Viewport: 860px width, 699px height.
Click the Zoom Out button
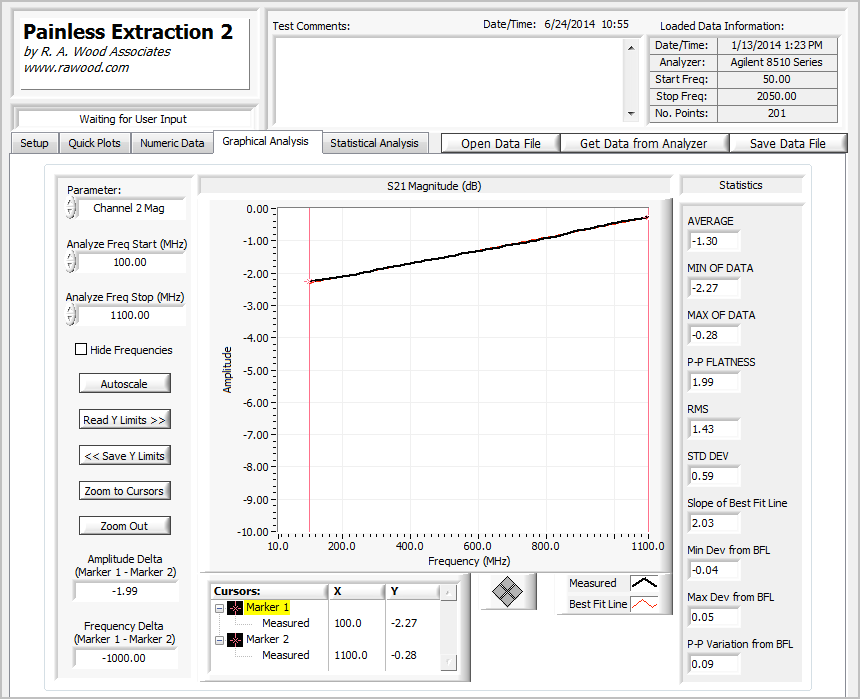point(125,526)
